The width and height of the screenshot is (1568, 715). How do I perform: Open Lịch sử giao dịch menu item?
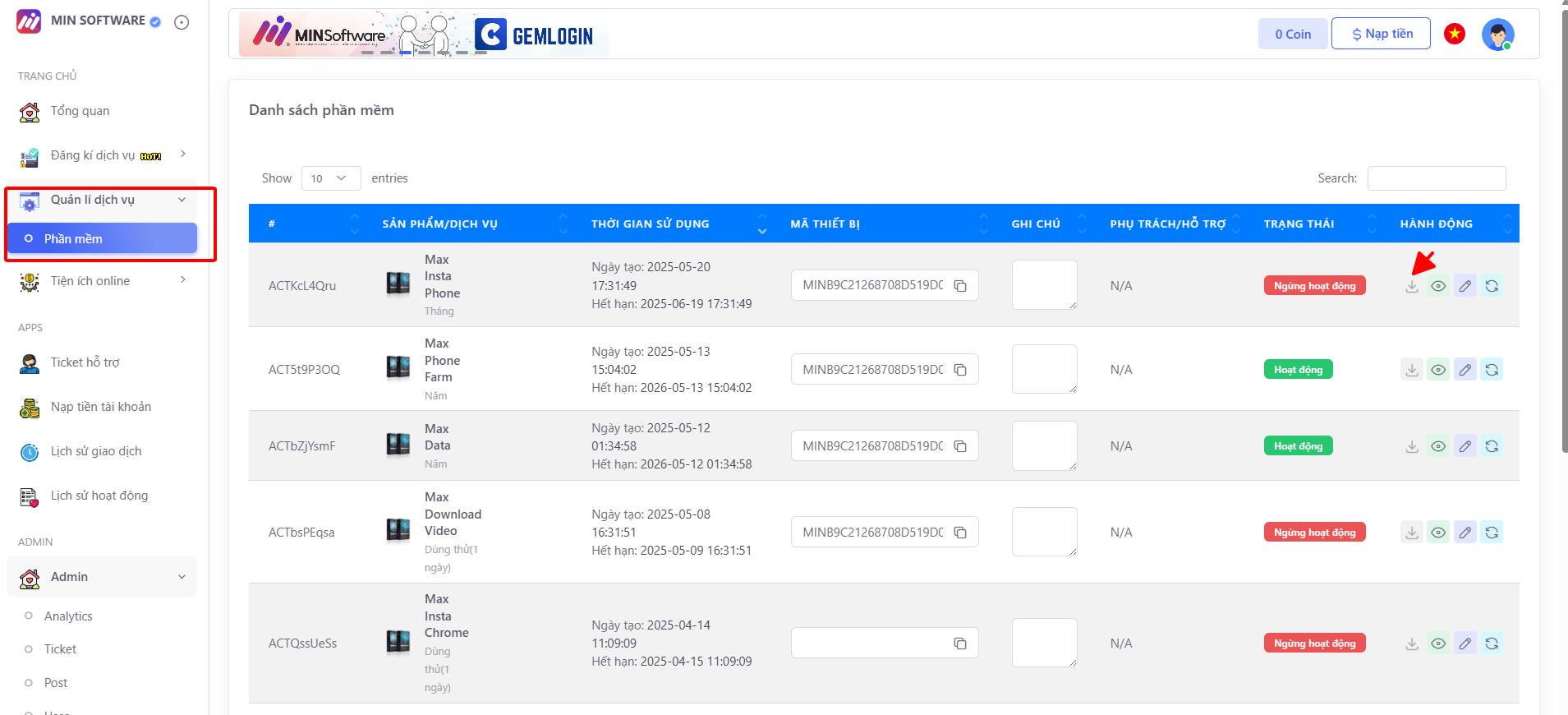pos(95,451)
